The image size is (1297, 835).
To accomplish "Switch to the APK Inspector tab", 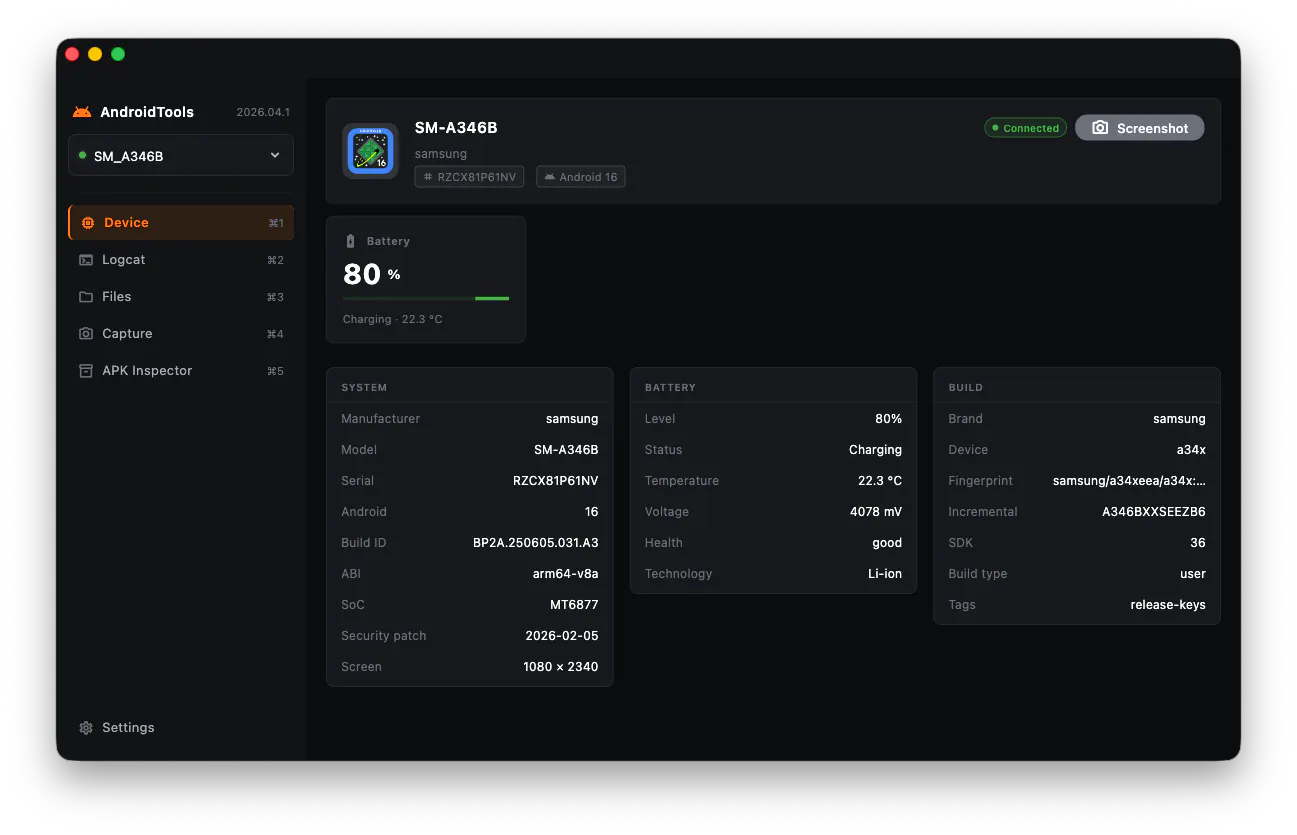I will click(181, 371).
